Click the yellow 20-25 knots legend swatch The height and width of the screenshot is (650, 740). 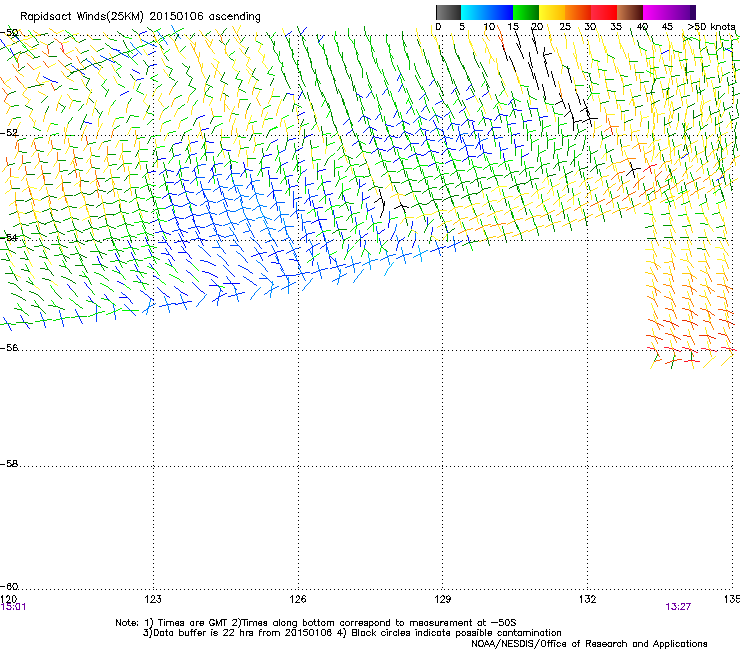tap(552, 12)
